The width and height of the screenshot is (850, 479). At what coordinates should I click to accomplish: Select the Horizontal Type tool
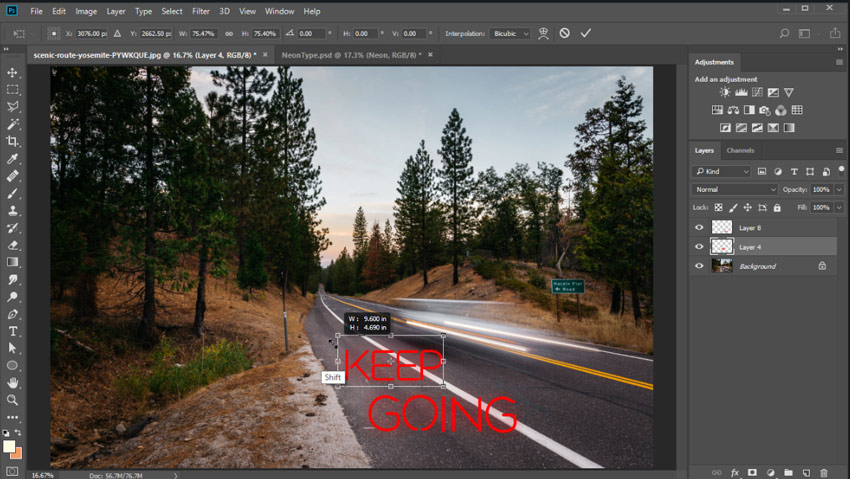[12, 331]
